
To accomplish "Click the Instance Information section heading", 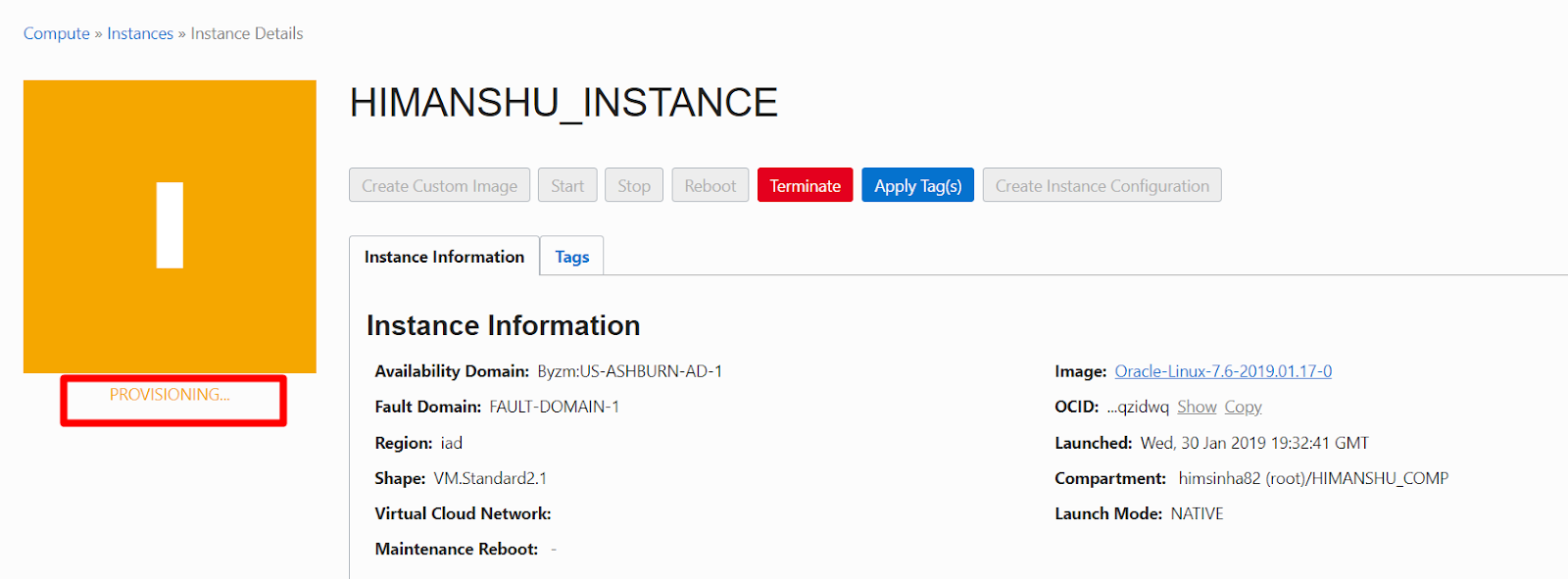I will click(x=503, y=325).
